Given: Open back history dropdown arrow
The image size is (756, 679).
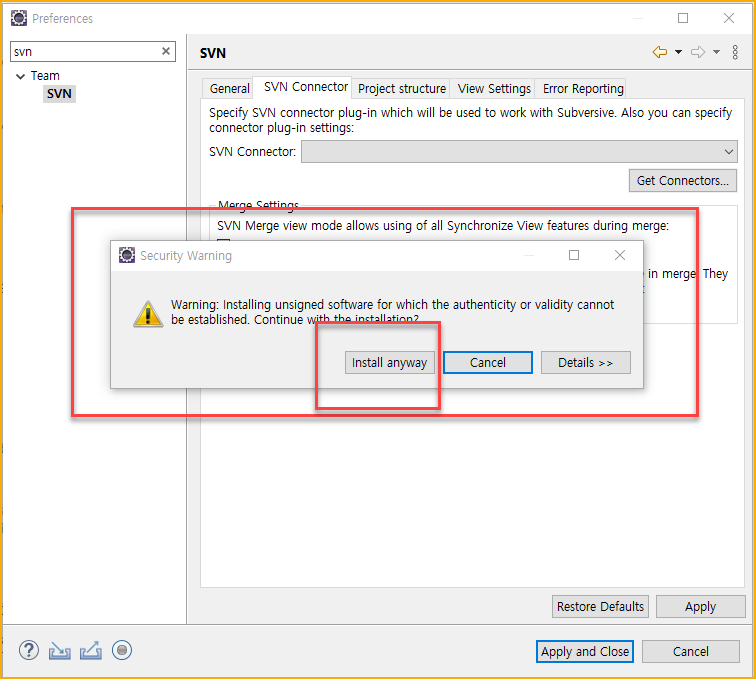Looking at the screenshot, I should click(678, 52).
